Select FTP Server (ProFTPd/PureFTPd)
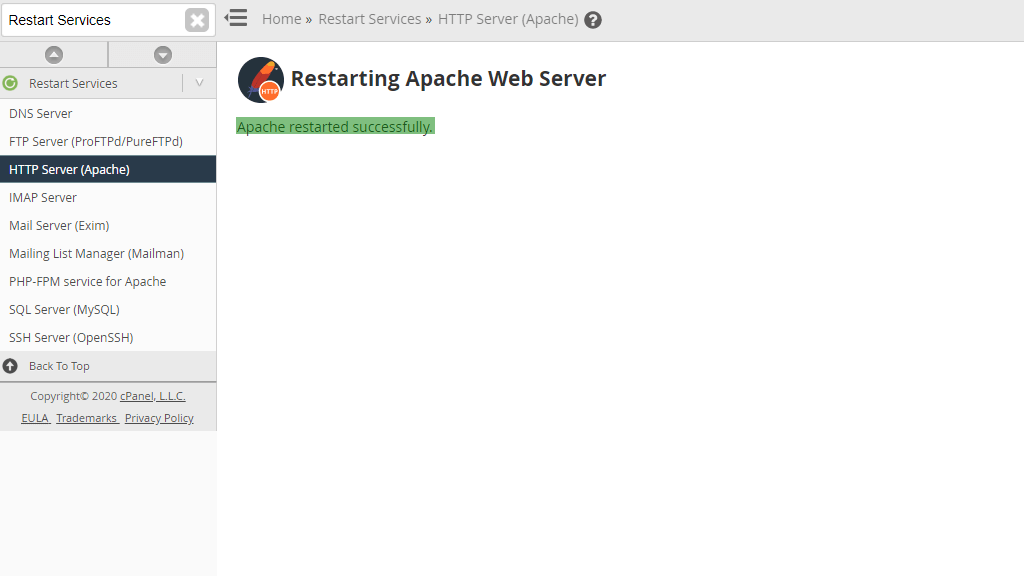This screenshot has width=1024, height=576. [x=108, y=142]
